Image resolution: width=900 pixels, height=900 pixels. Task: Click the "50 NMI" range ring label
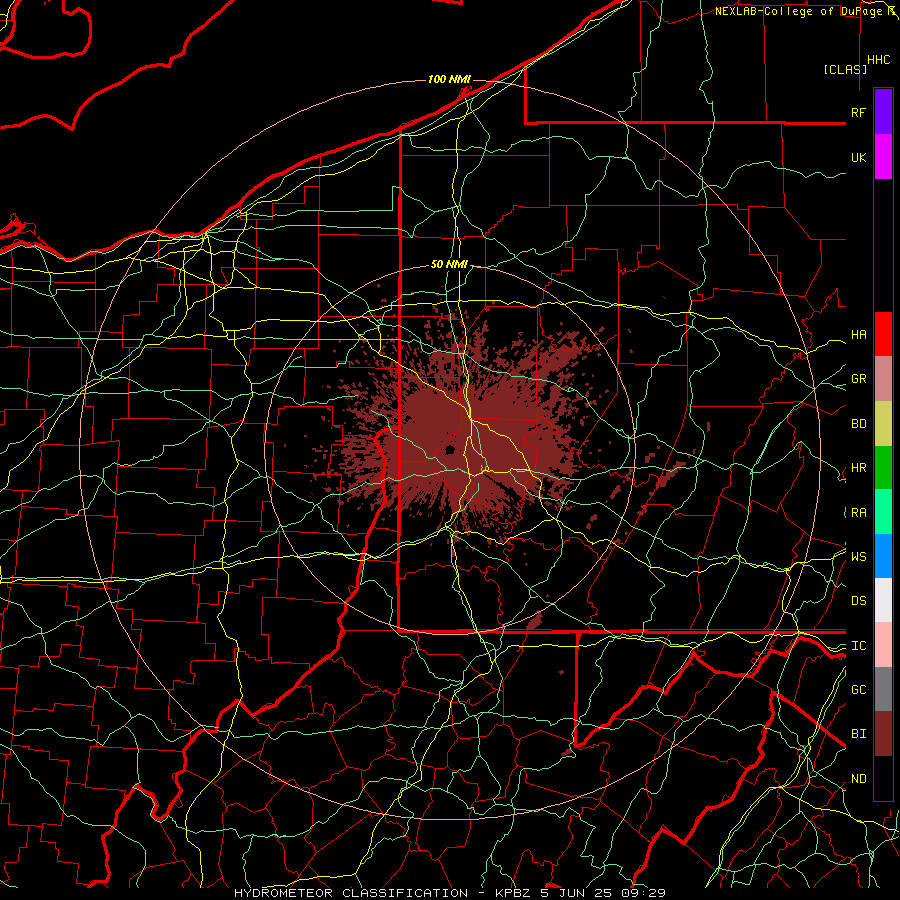[x=449, y=264]
